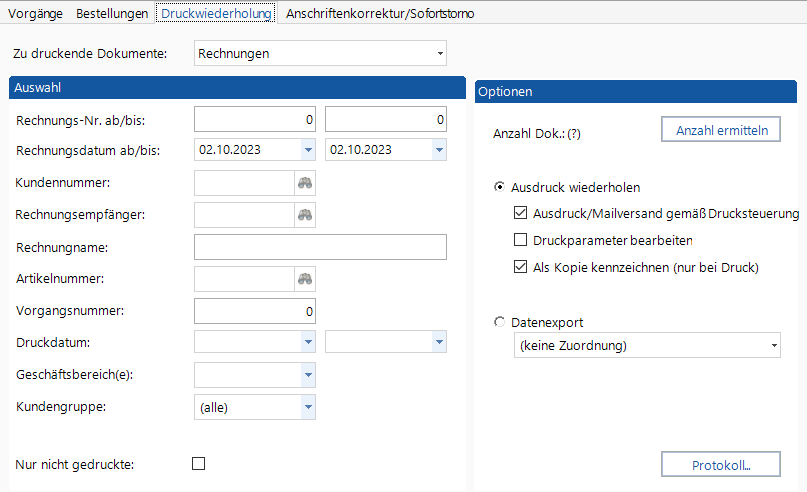Select the Datenexport radio button
Screen dimensions: 807x492
(499, 322)
